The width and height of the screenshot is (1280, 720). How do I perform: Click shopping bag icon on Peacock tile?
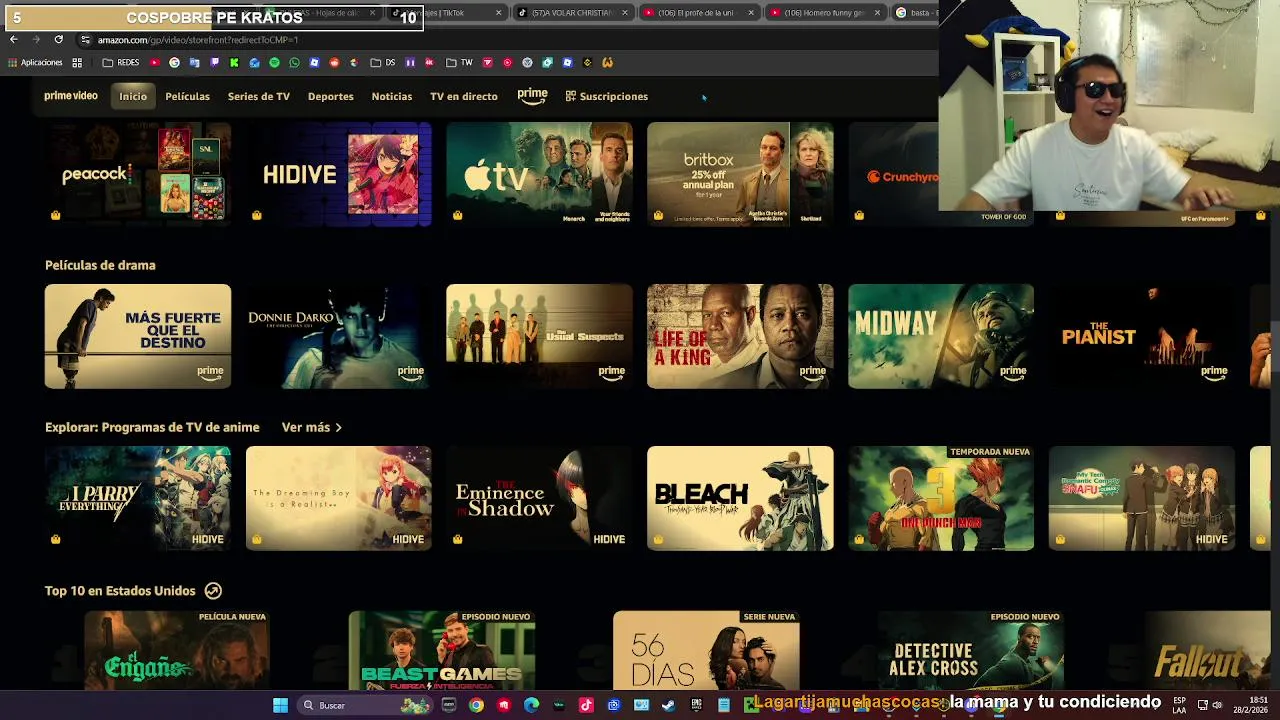click(55, 215)
